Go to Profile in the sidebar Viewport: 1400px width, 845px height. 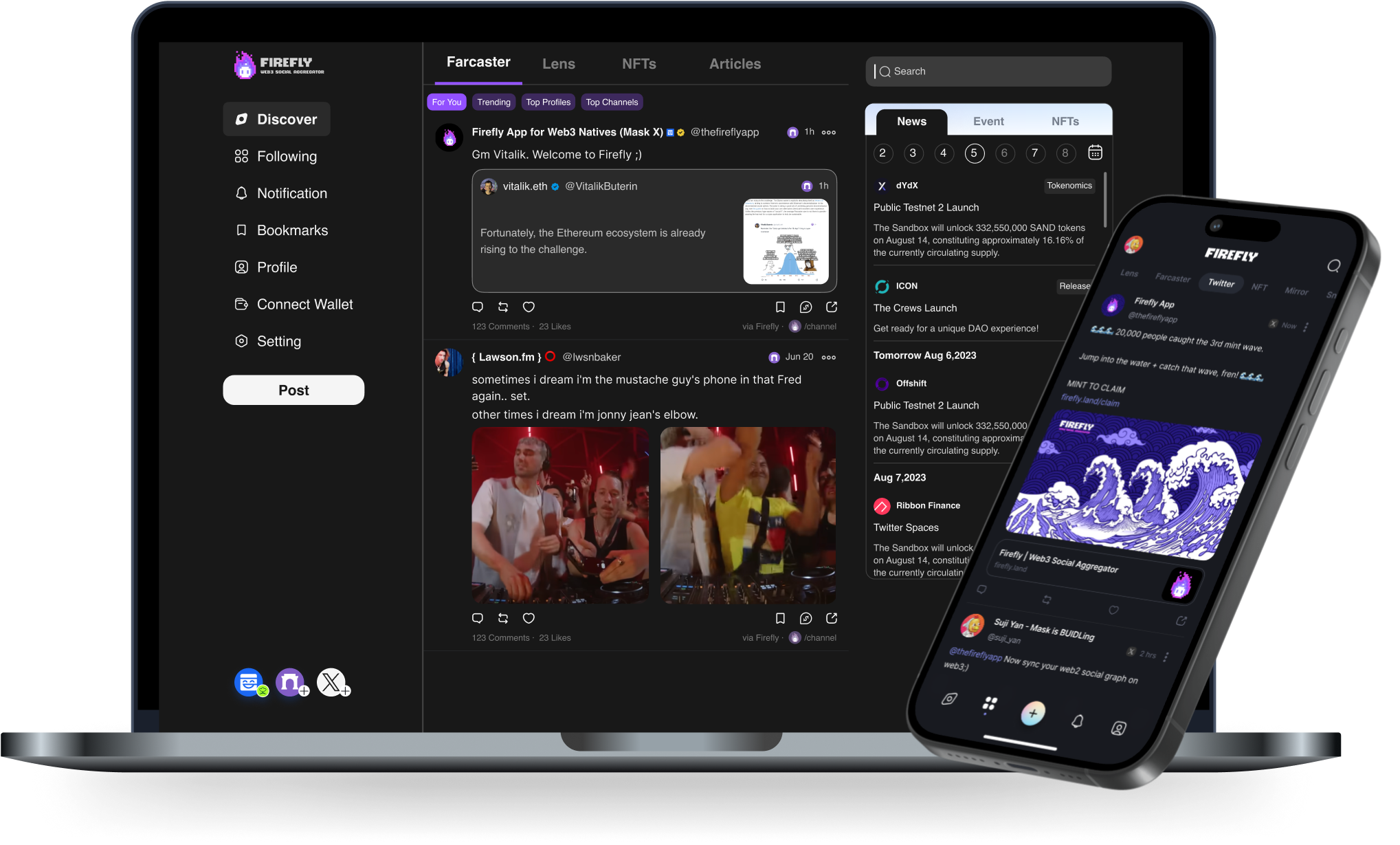267,267
